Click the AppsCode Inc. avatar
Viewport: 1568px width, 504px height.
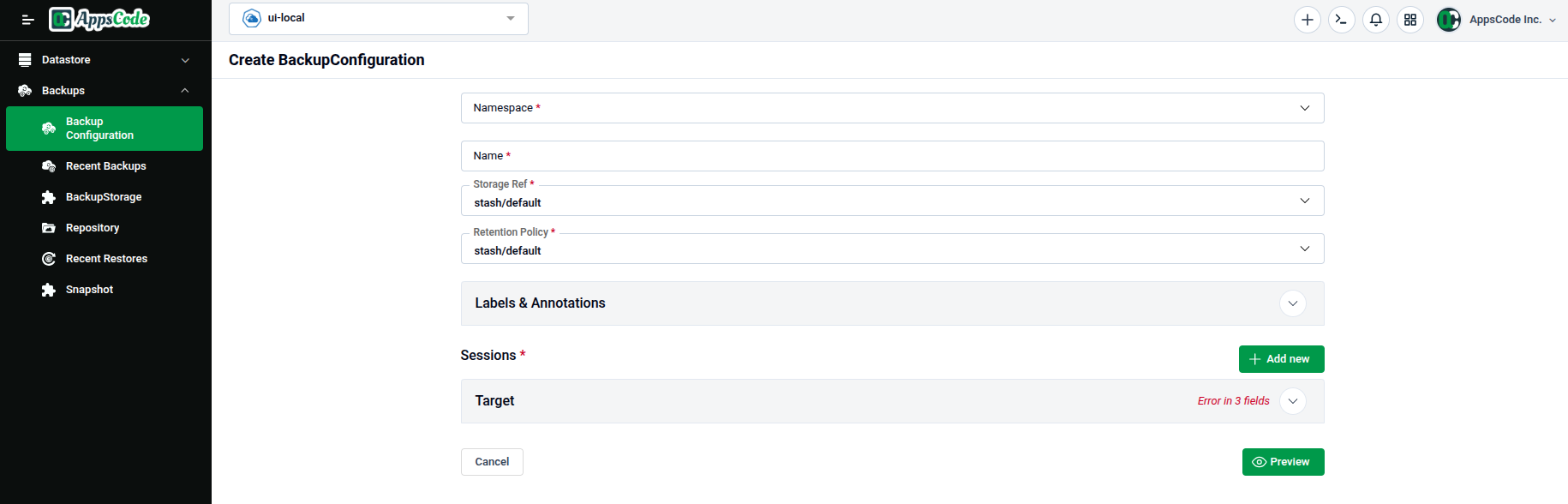1449,20
